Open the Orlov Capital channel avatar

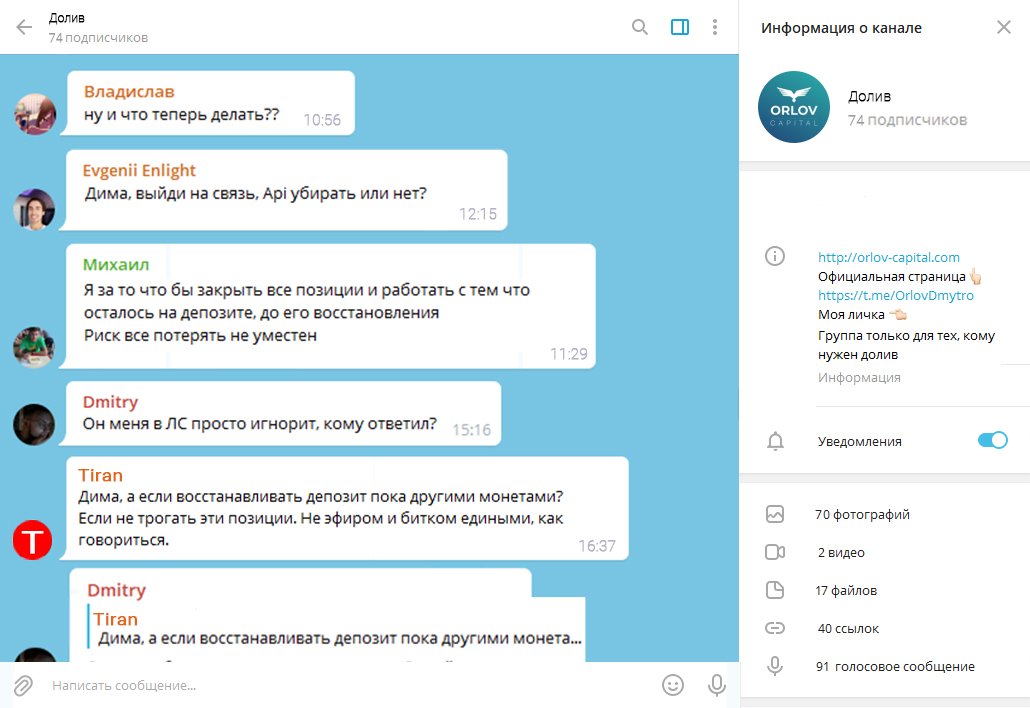[x=794, y=107]
